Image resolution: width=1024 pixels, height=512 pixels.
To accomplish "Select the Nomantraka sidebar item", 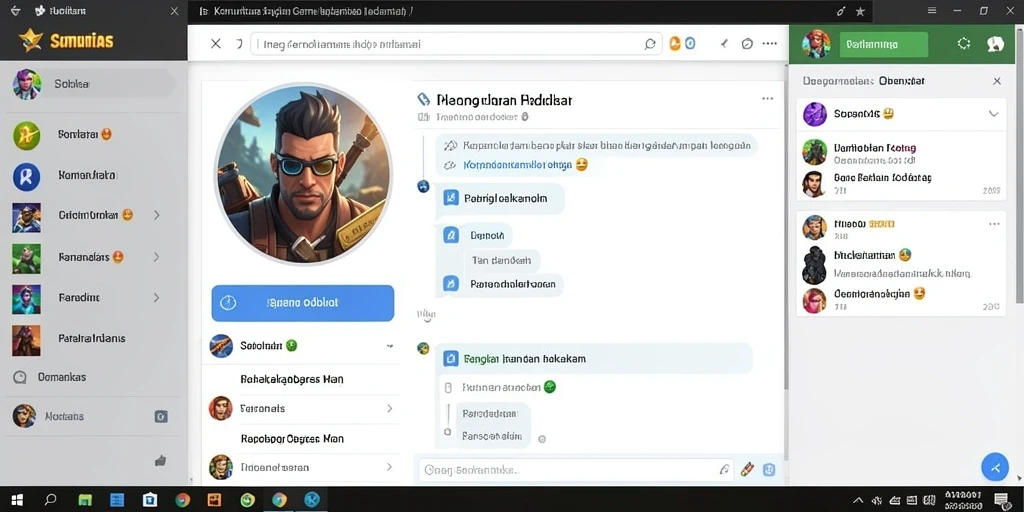I will point(93,176).
